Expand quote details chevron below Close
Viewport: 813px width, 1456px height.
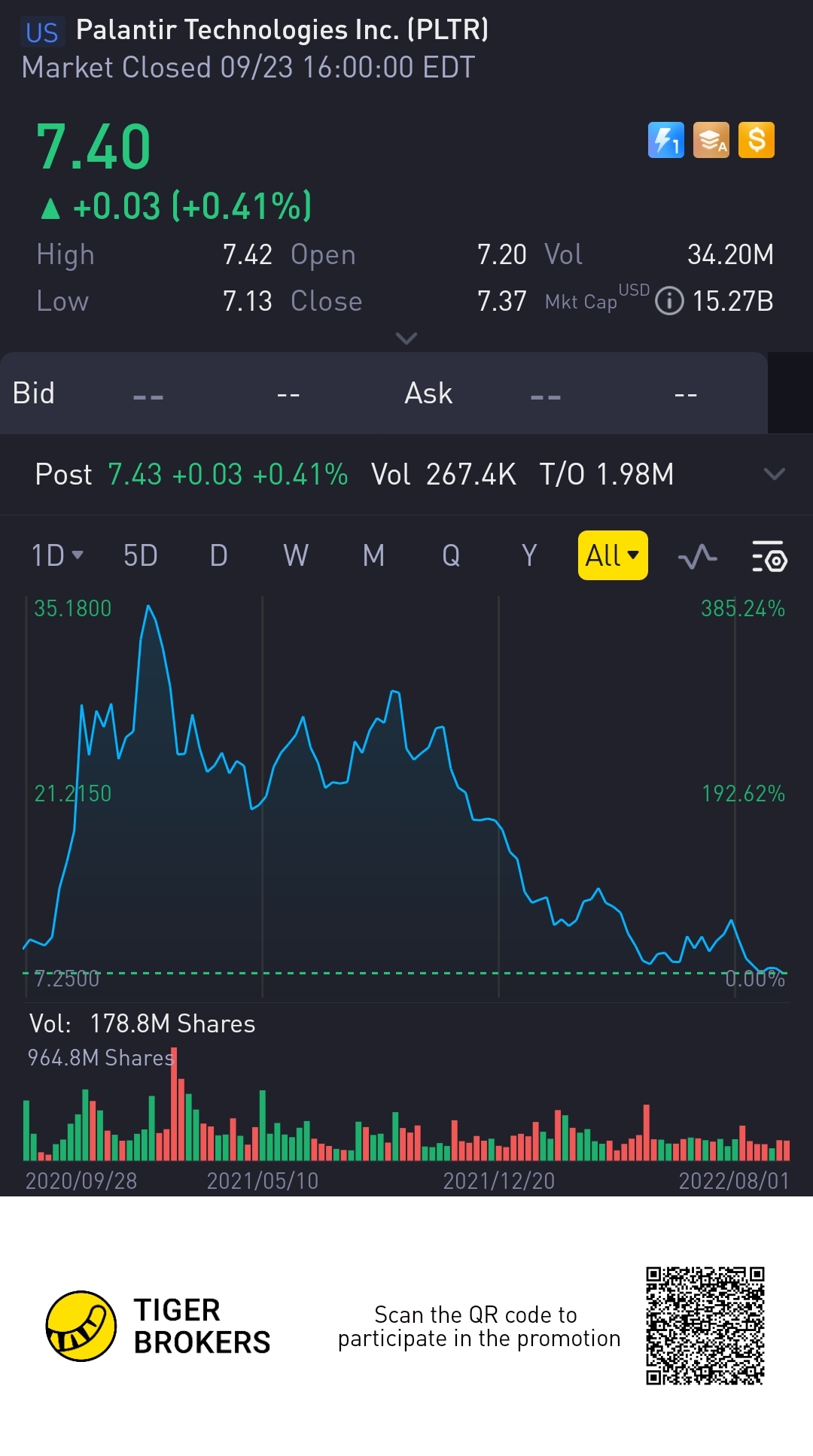click(x=406, y=339)
